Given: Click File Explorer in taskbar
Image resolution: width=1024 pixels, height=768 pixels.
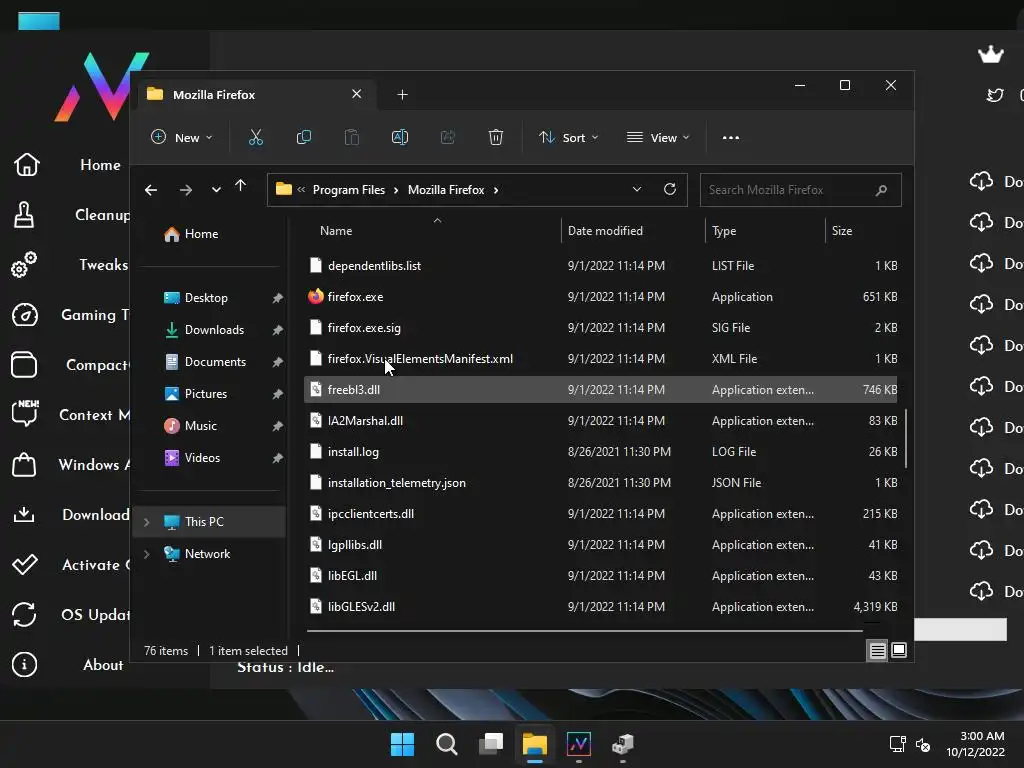Looking at the screenshot, I should [x=535, y=744].
